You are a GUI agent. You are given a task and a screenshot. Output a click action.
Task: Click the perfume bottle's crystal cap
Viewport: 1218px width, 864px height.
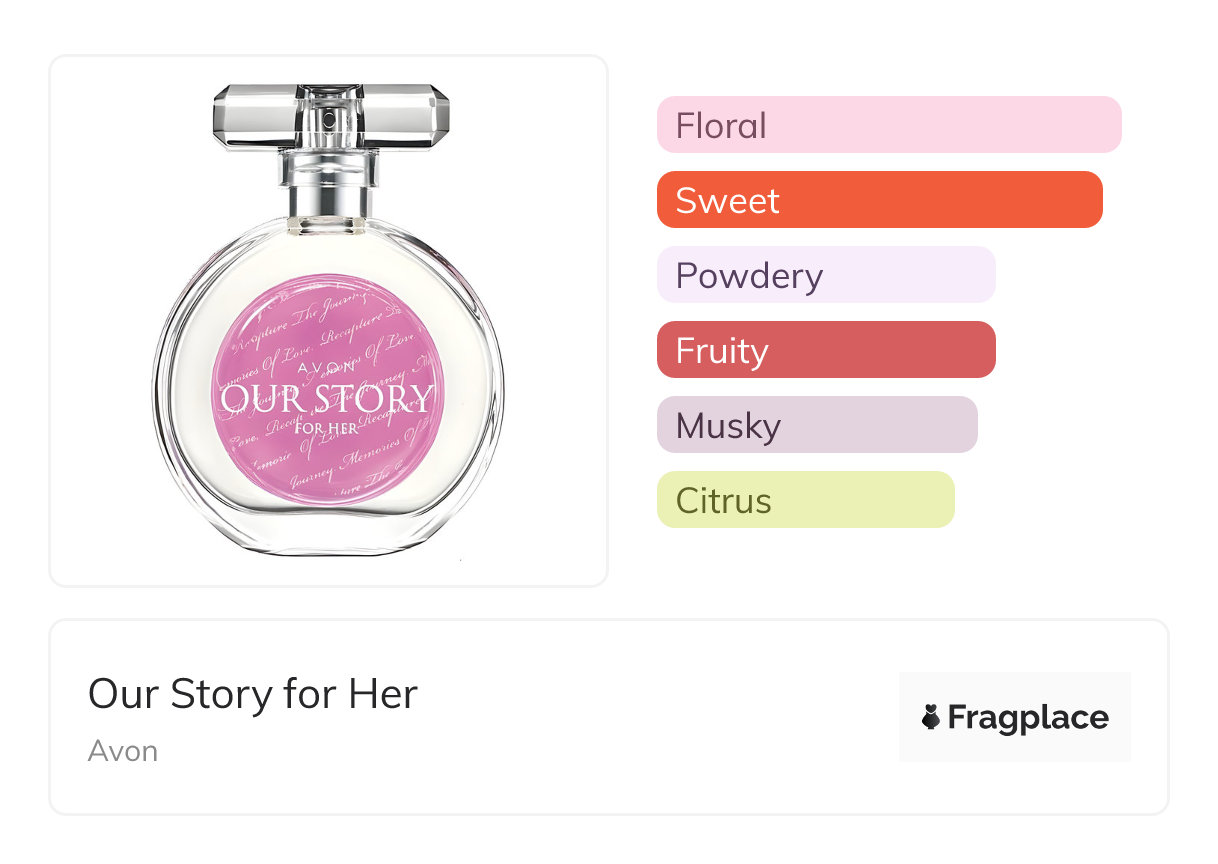click(x=331, y=115)
